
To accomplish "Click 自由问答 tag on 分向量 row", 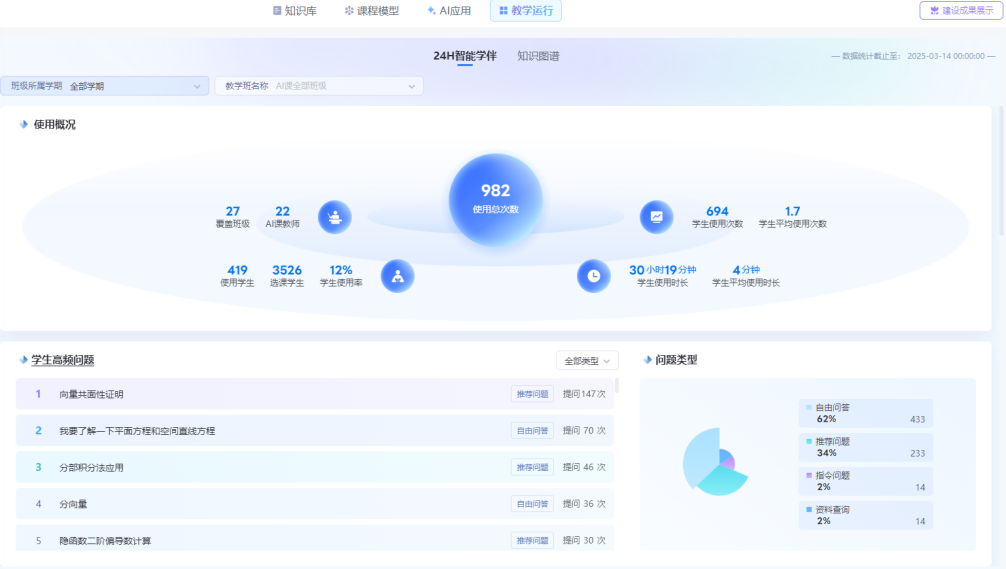I will click(533, 504).
